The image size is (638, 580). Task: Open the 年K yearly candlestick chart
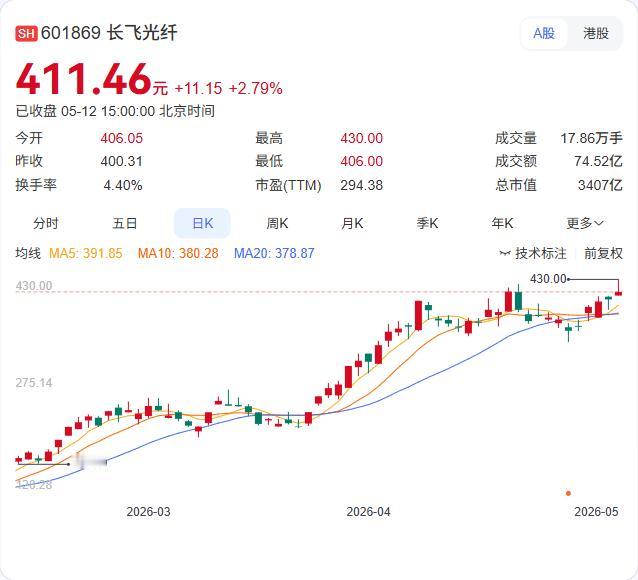502,223
